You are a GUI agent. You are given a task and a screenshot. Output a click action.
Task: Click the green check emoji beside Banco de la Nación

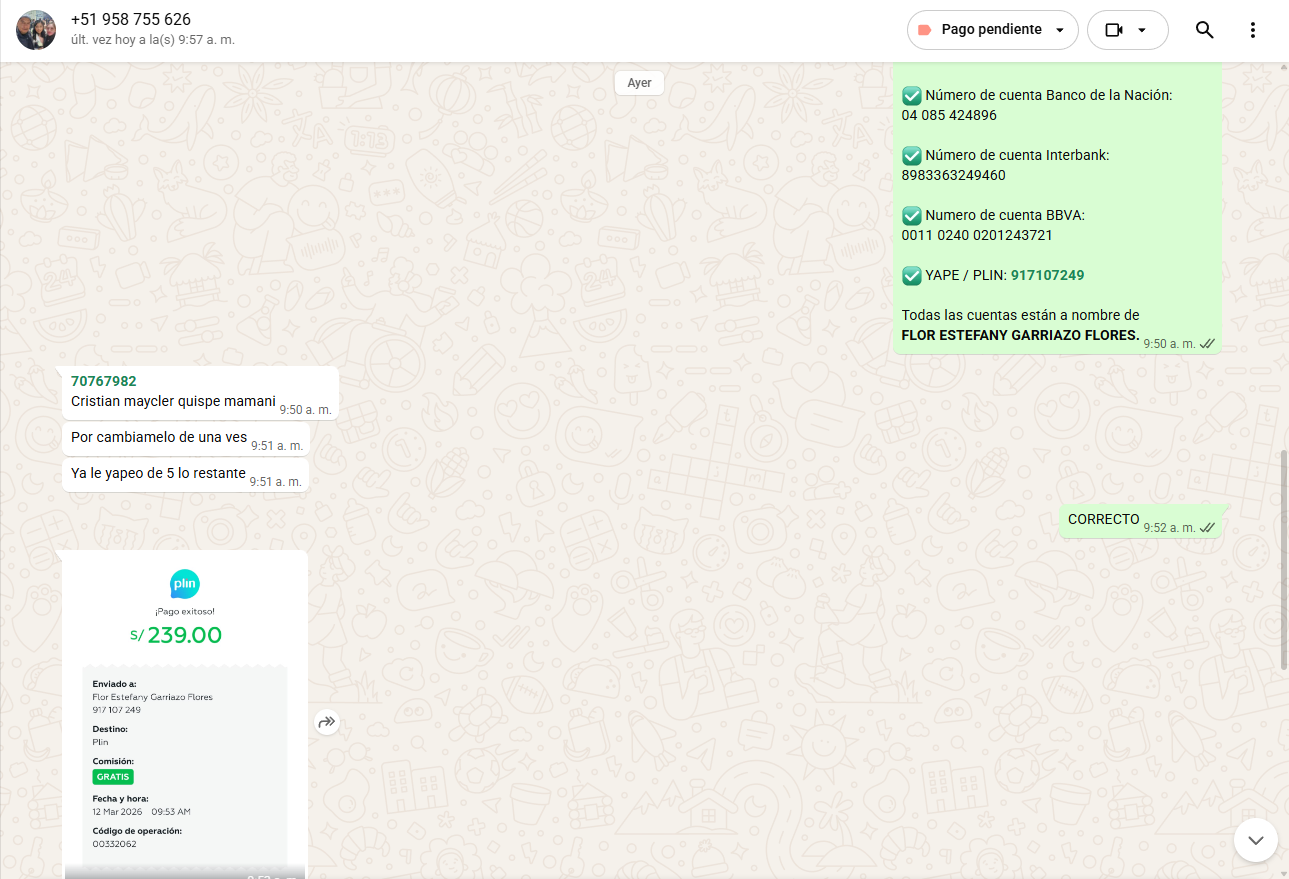point(911,95)
